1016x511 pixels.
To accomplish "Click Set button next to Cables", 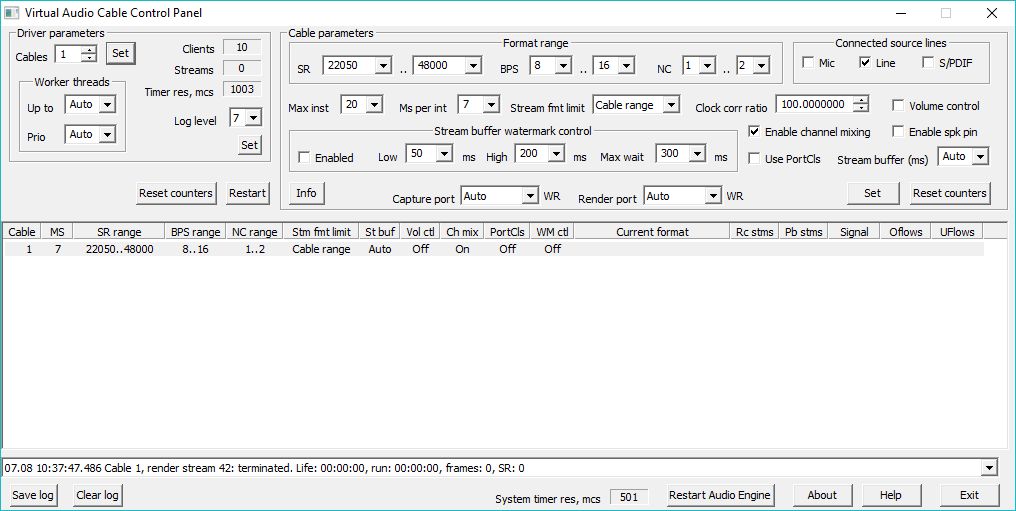I will [121, 53].
